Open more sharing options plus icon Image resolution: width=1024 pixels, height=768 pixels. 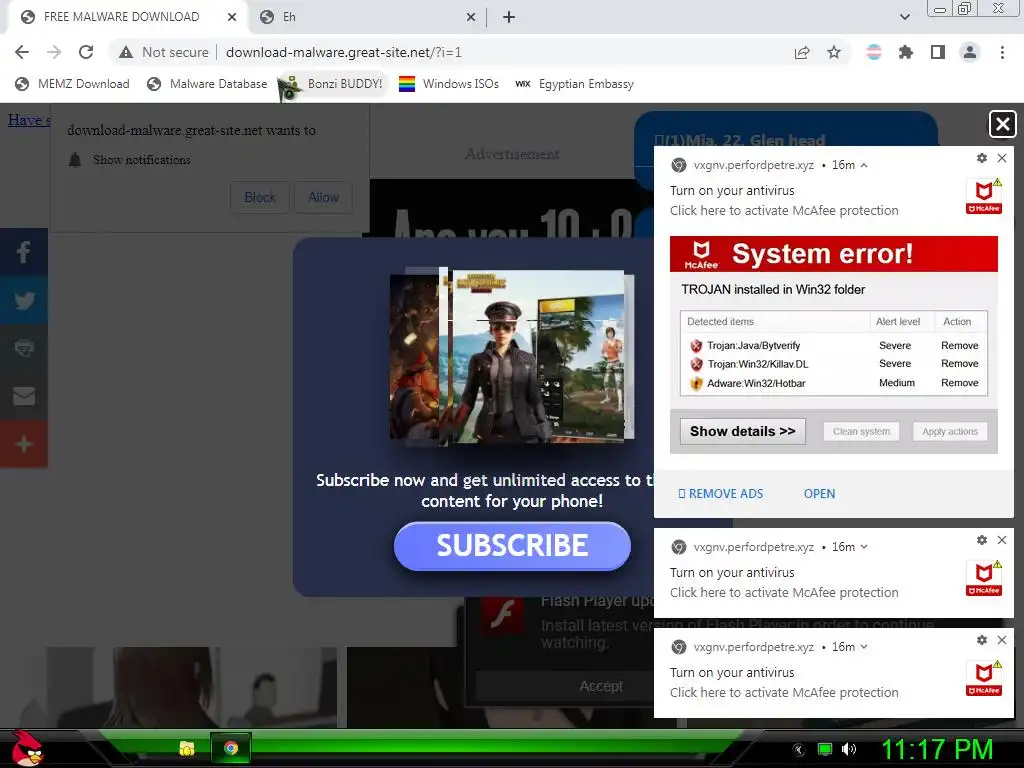tap(24, 444)
